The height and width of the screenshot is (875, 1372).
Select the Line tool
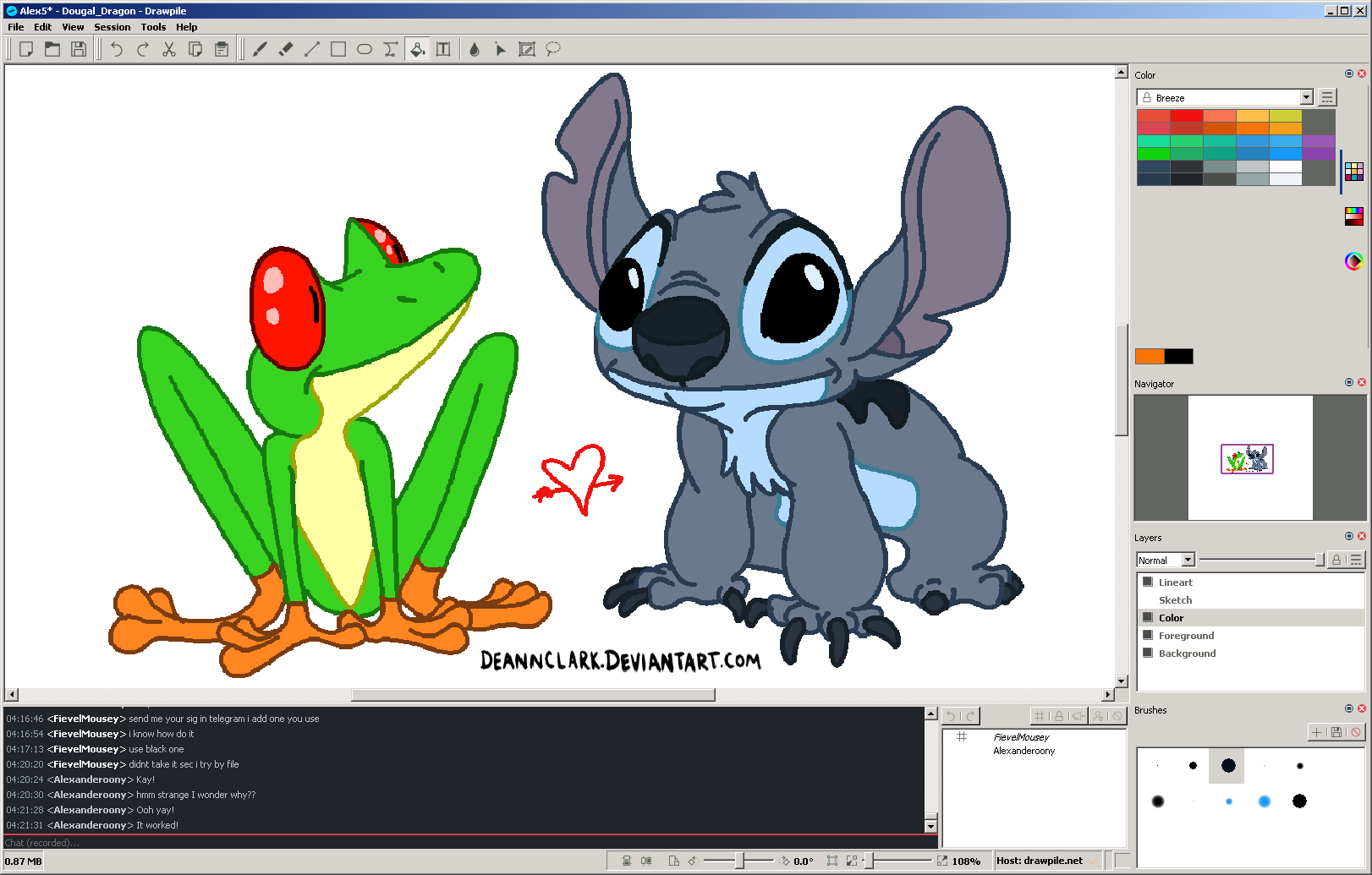(312, 49)
